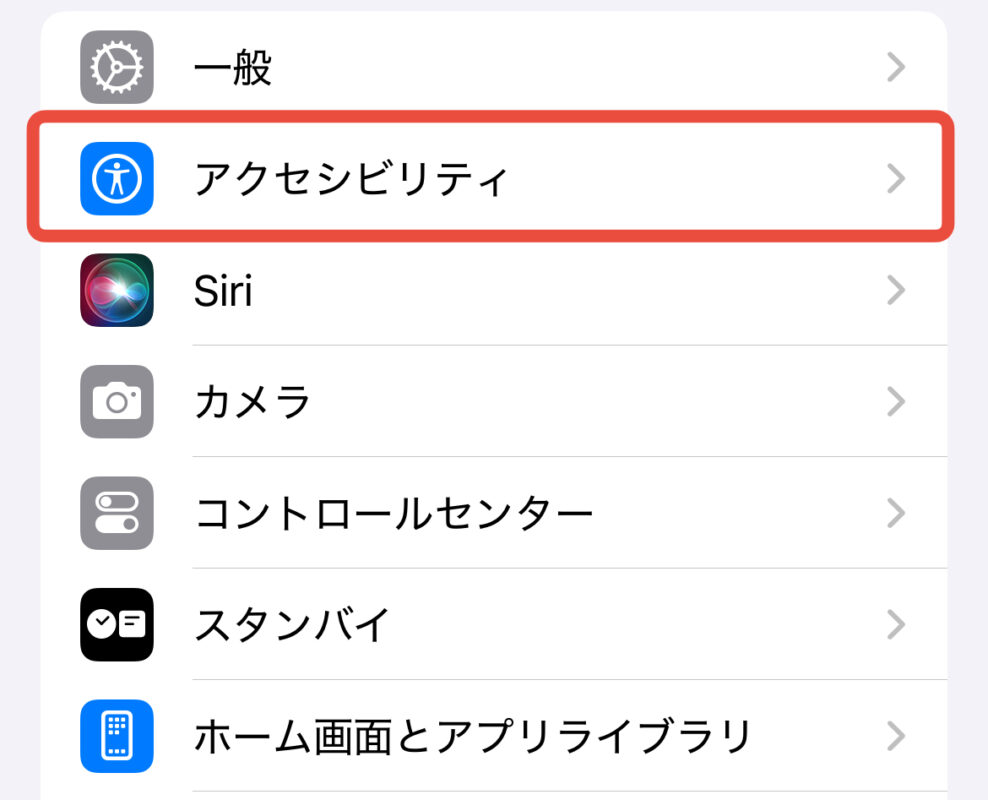
Task: Tap the StandBy clock icon
Action: click(x=117, y=625)
